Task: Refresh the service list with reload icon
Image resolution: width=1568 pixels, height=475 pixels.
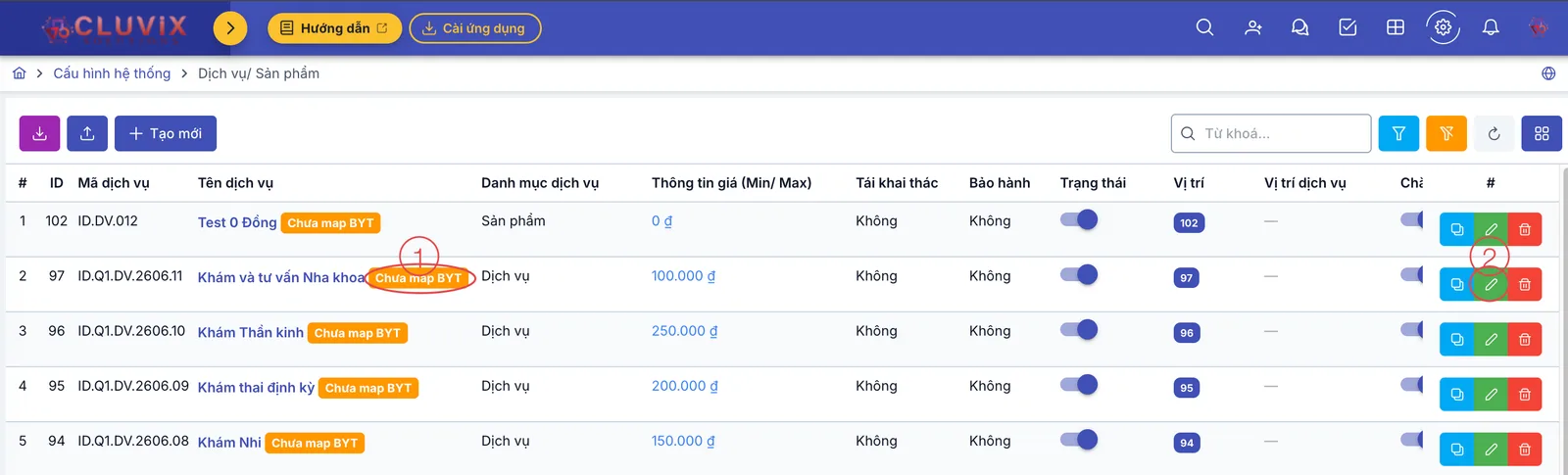Action: (1494, 133)
